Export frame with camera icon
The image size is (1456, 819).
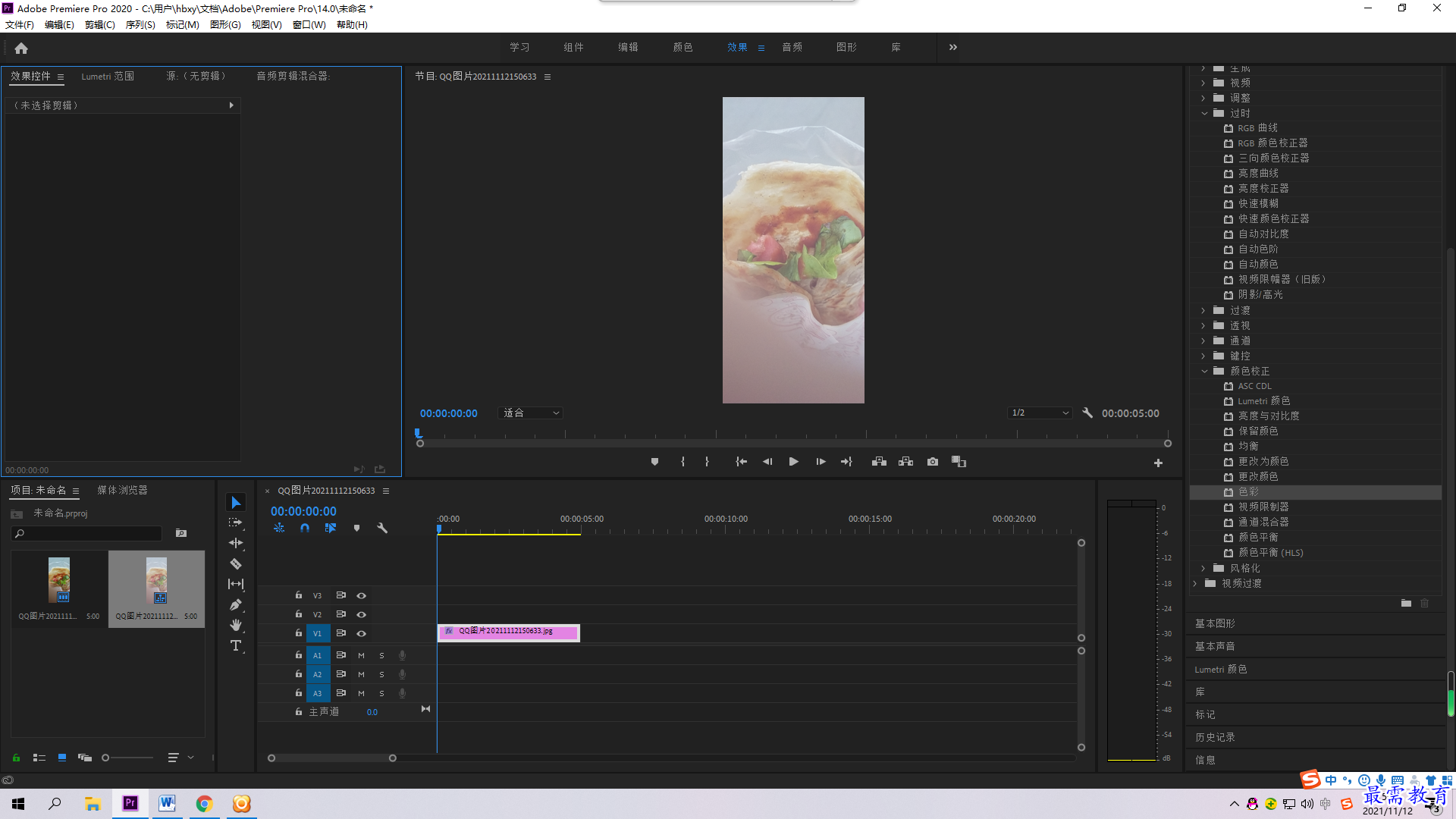click(x=933, y=462)
